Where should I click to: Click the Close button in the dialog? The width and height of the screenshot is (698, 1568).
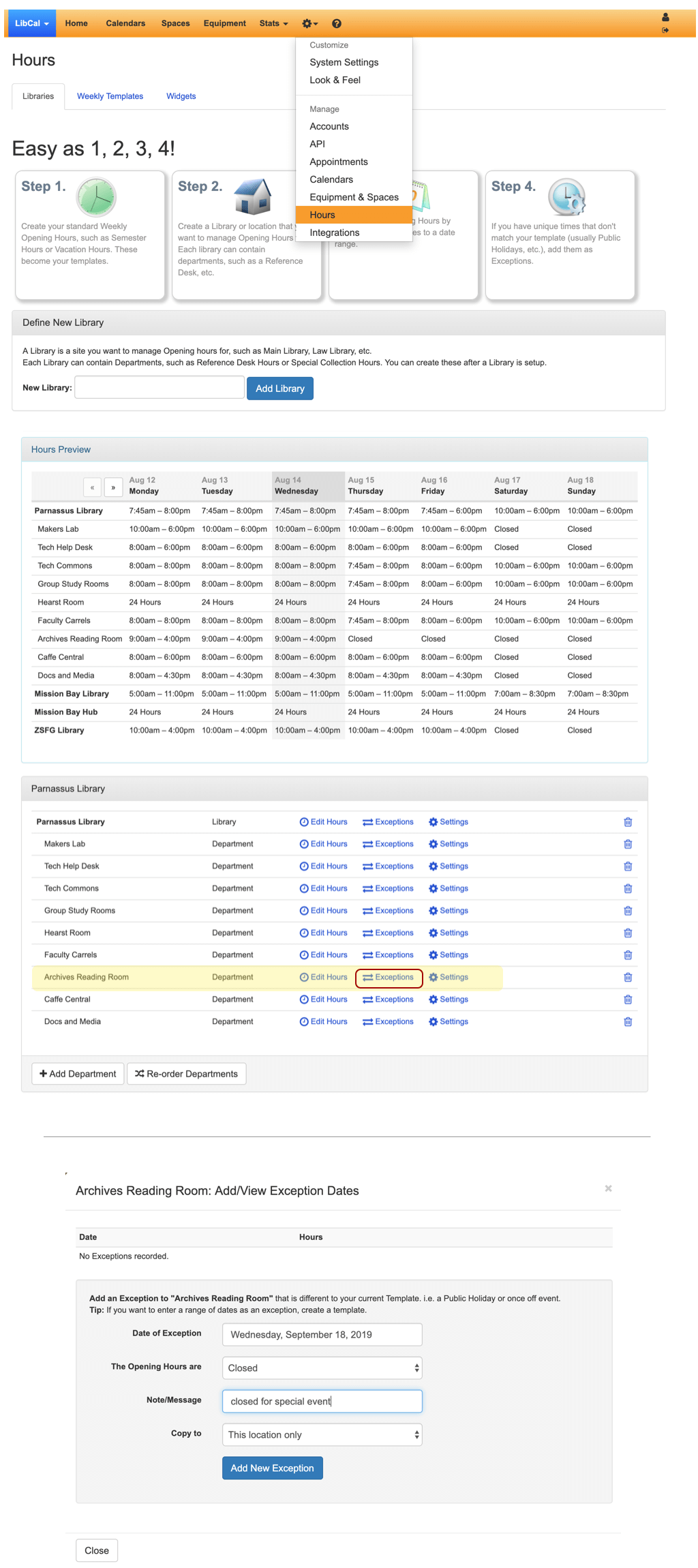(97, 1550)
